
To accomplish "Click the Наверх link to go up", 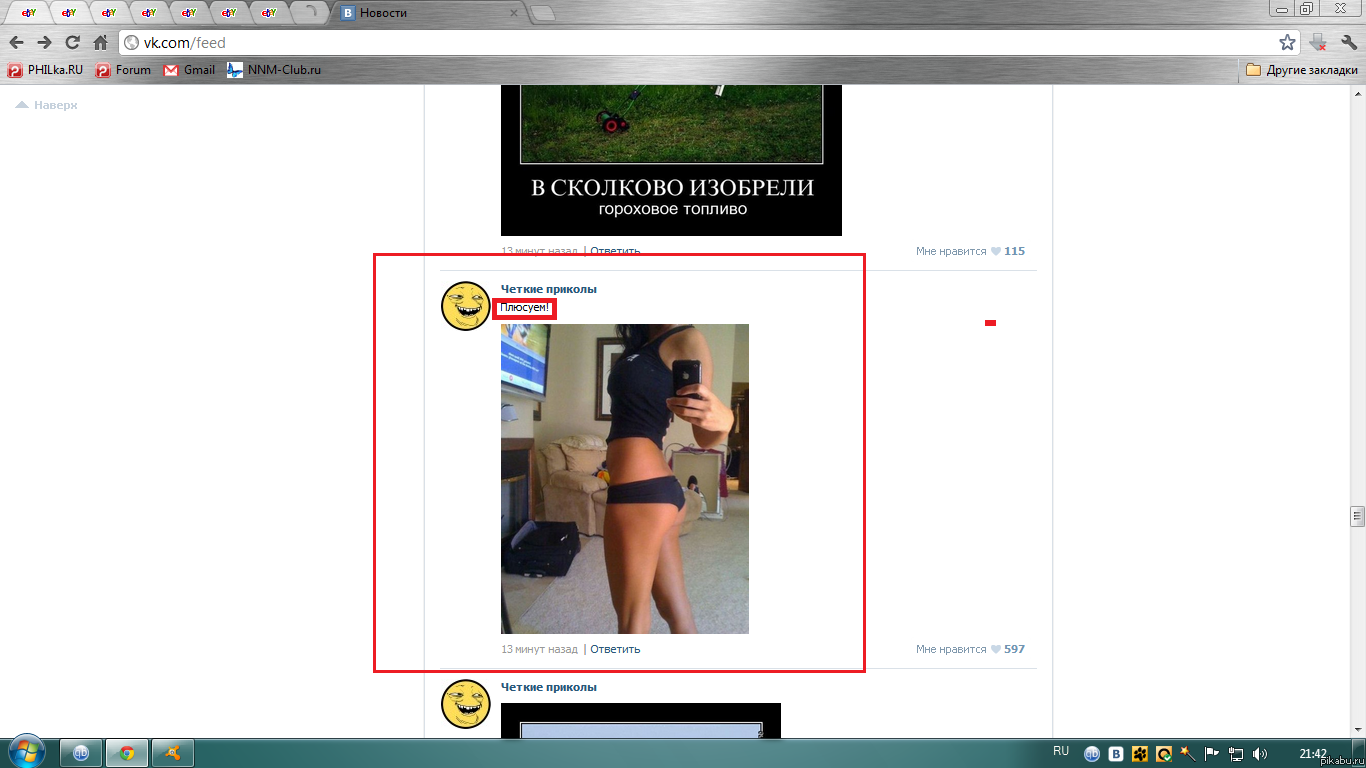I will [46, 105].
